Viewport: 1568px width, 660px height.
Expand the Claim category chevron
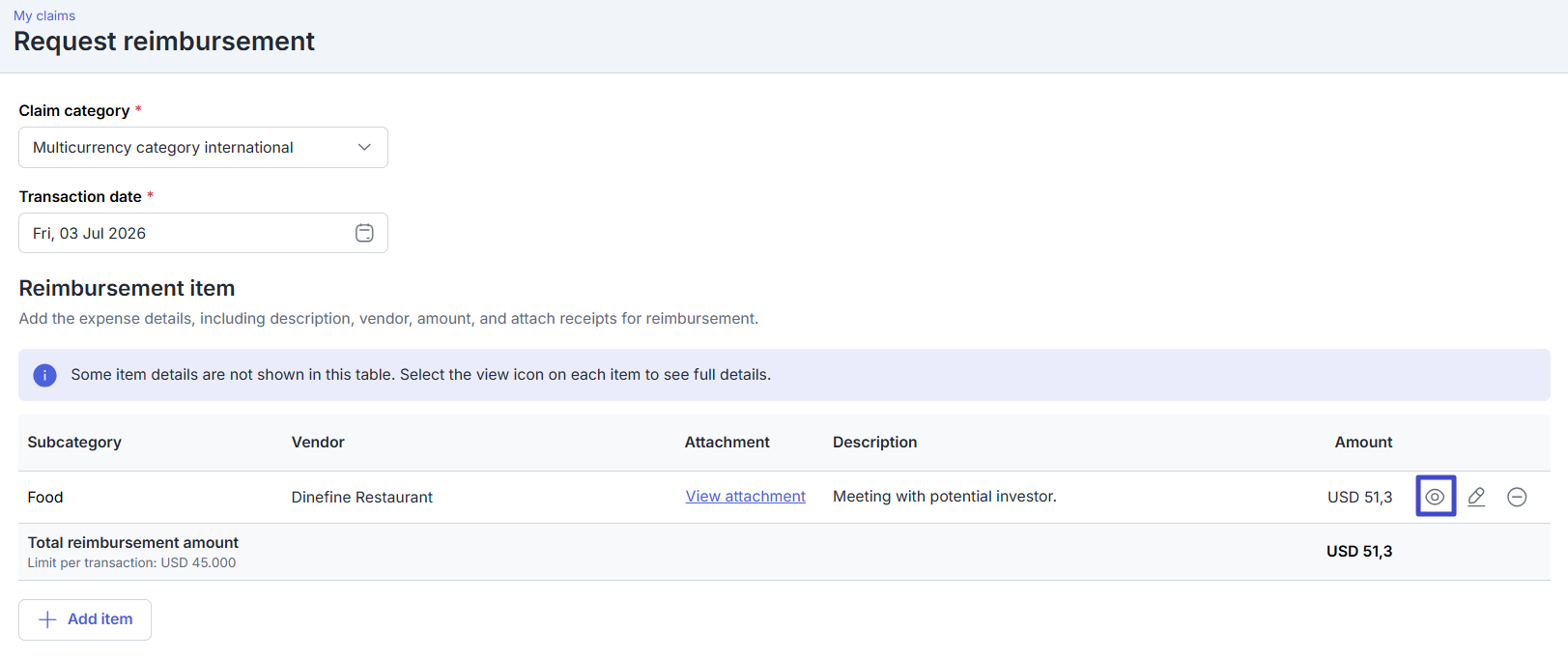tap(364, 147)
